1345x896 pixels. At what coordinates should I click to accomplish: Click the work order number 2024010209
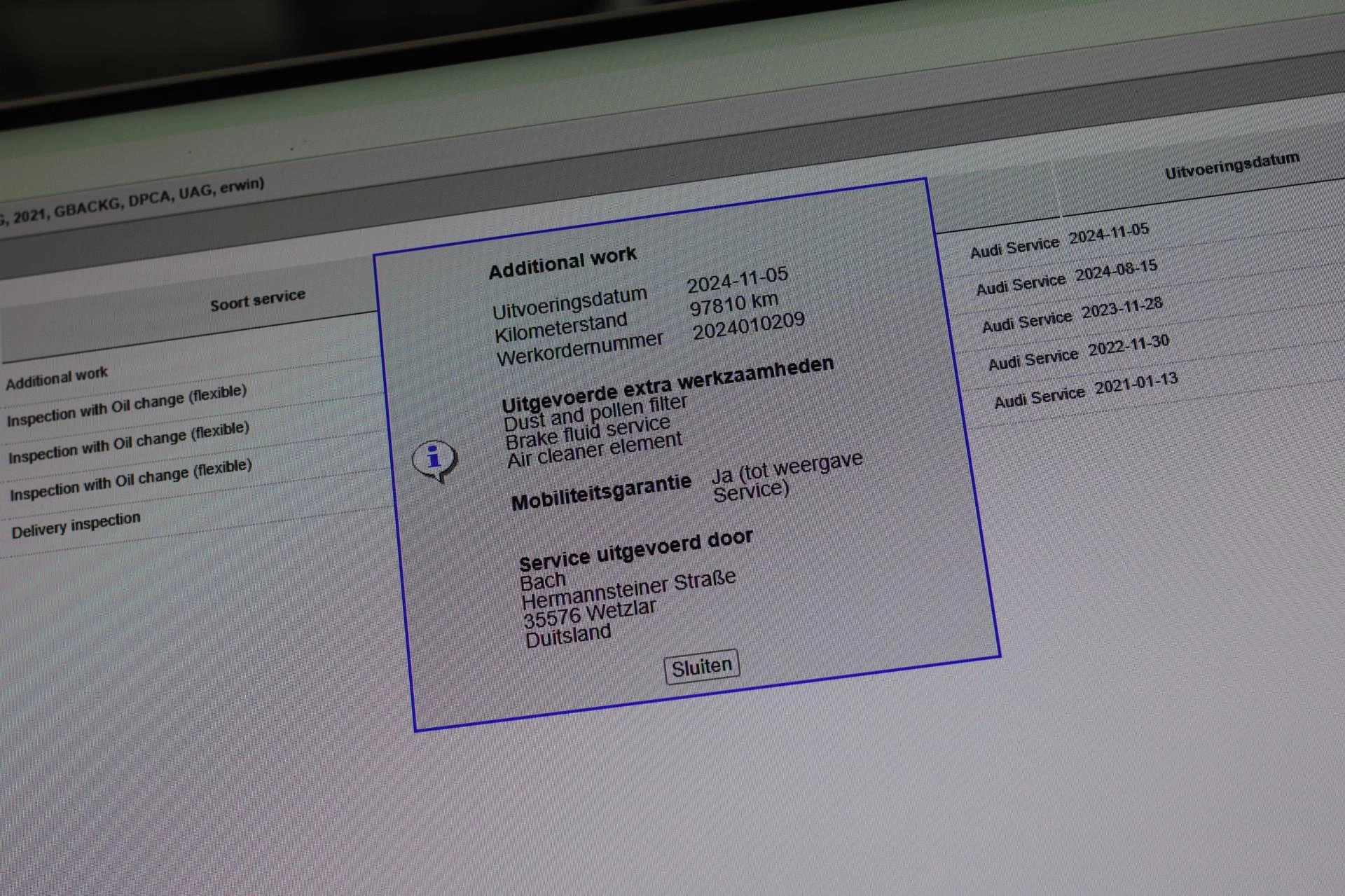click(x=748, y=326)
